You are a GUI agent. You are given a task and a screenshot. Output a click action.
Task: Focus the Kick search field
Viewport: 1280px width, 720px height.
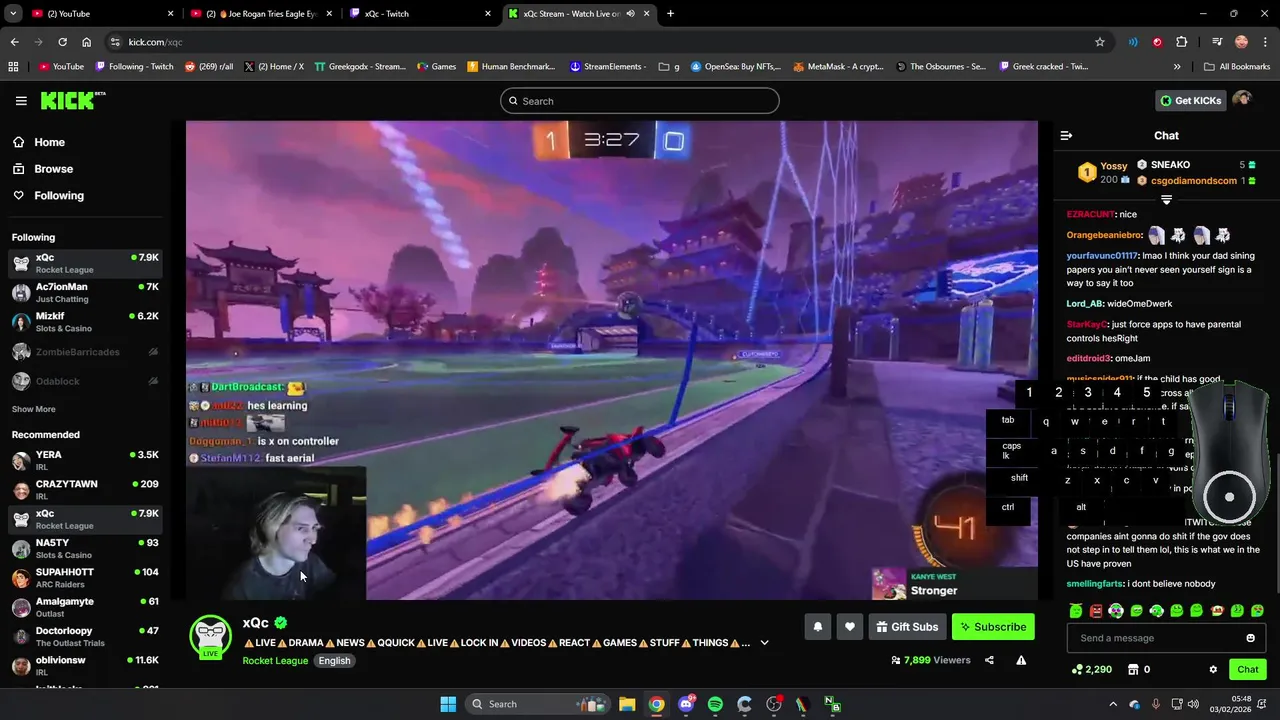pos(640,101)
